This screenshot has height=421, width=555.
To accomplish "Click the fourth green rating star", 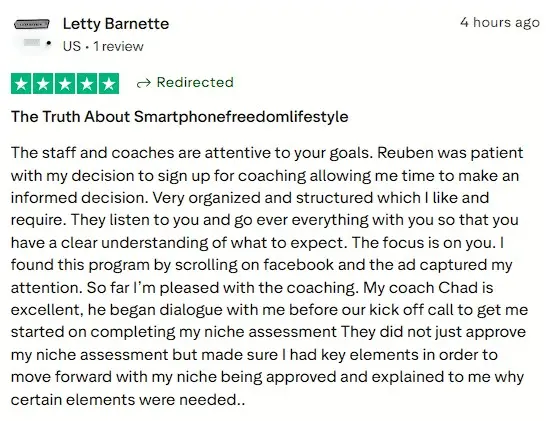I will [x=87, y=84].
